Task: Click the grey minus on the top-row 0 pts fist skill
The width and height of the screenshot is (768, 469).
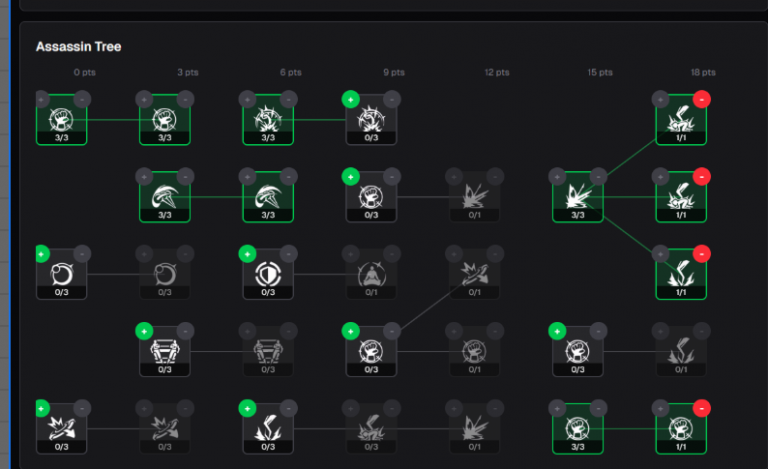Action: click(x=82, y=99)
